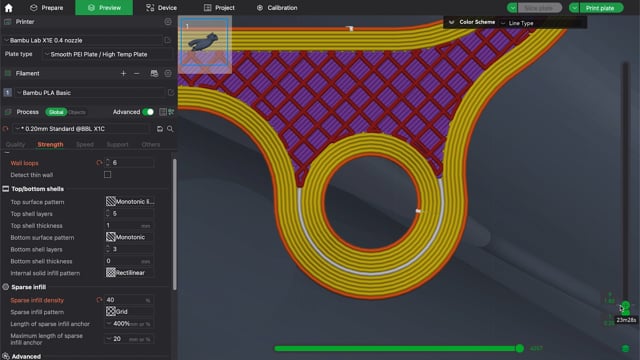Open the Others settings tab
The width and height of the screenshot is (640, 360).
151,144
